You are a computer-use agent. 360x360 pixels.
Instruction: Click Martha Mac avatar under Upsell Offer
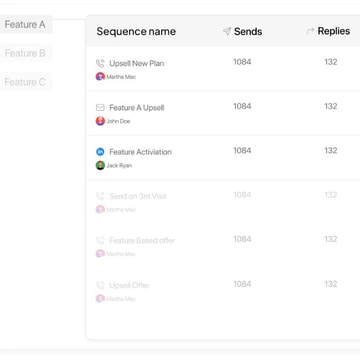coord(100,299)
